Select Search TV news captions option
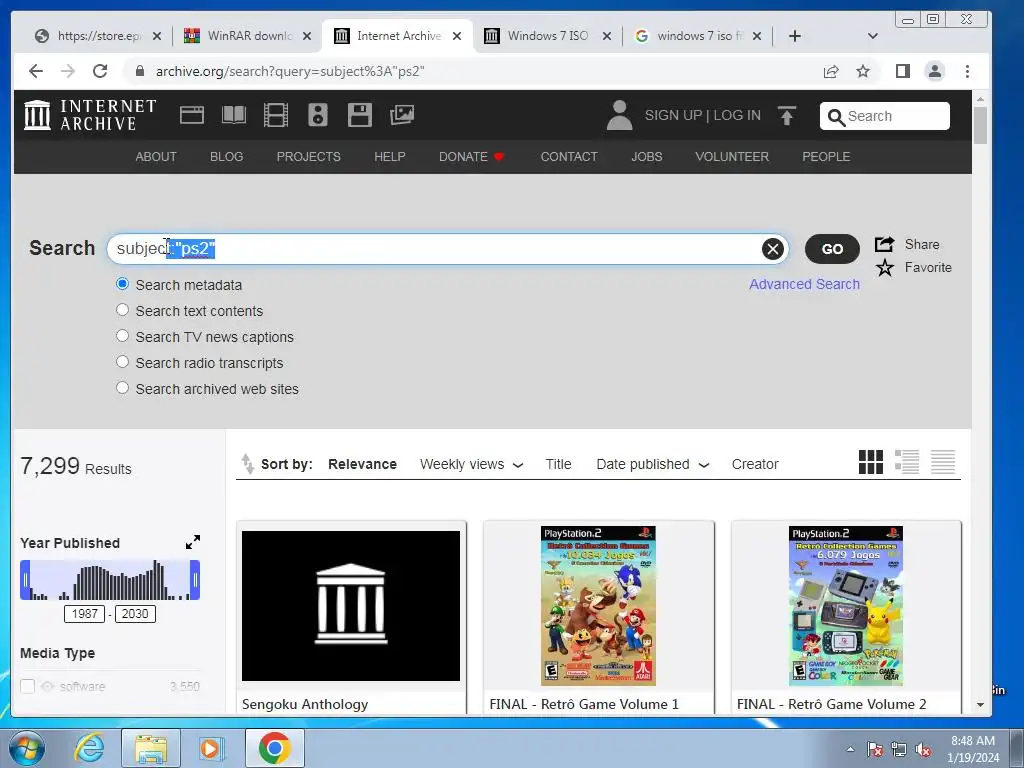Viewport: 1024px width, 768px height. click(x=122, y=336)
